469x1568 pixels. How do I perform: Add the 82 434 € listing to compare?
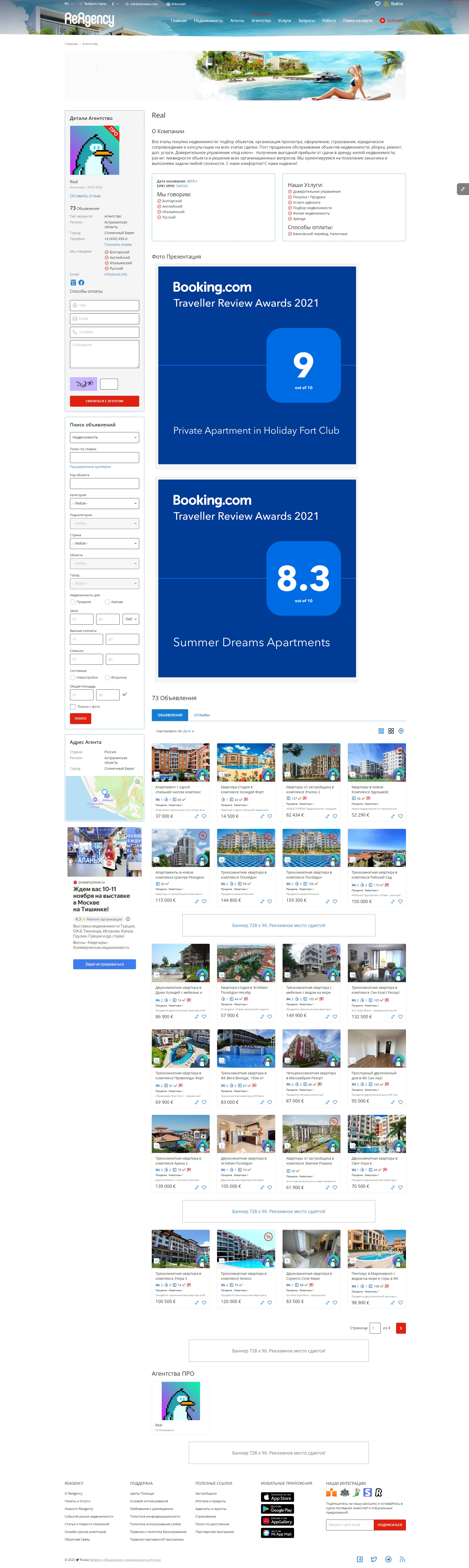click(328, 816)
